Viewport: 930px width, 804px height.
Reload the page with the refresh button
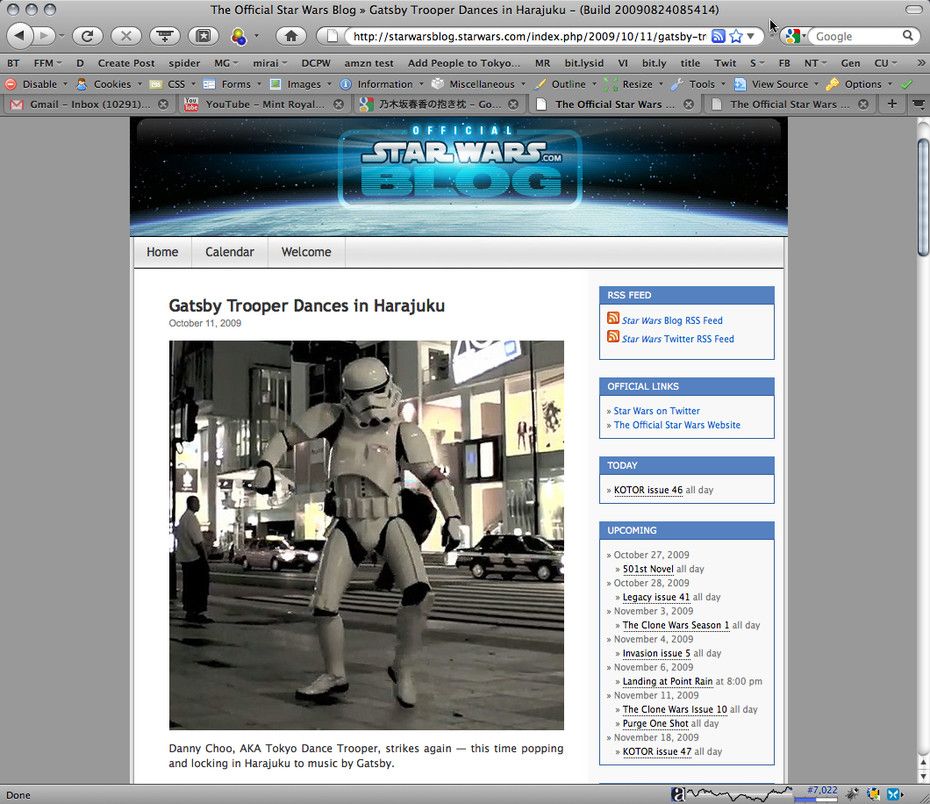point(87,36)
